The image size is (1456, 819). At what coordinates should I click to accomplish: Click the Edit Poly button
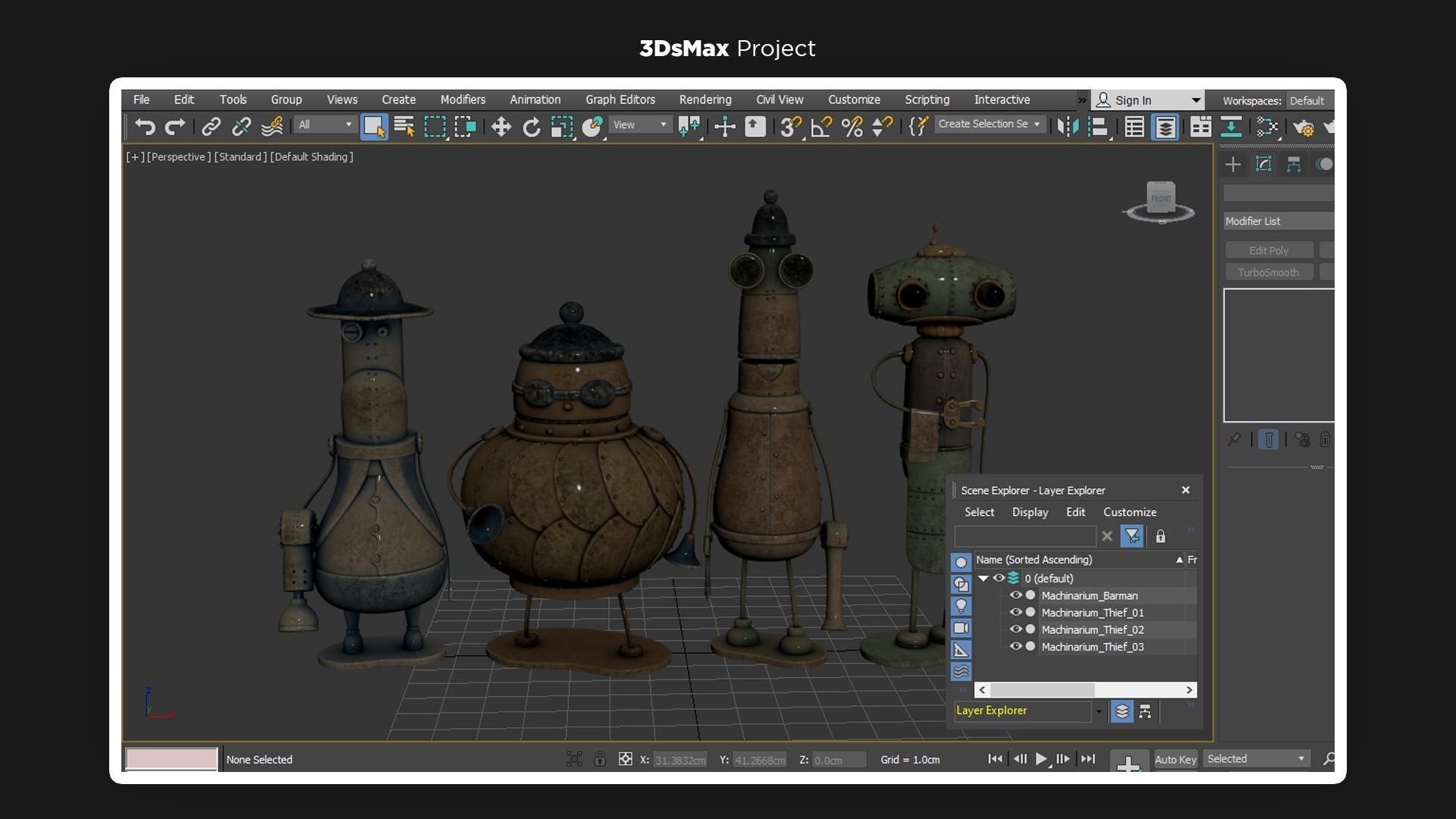tap(1269, 250)
